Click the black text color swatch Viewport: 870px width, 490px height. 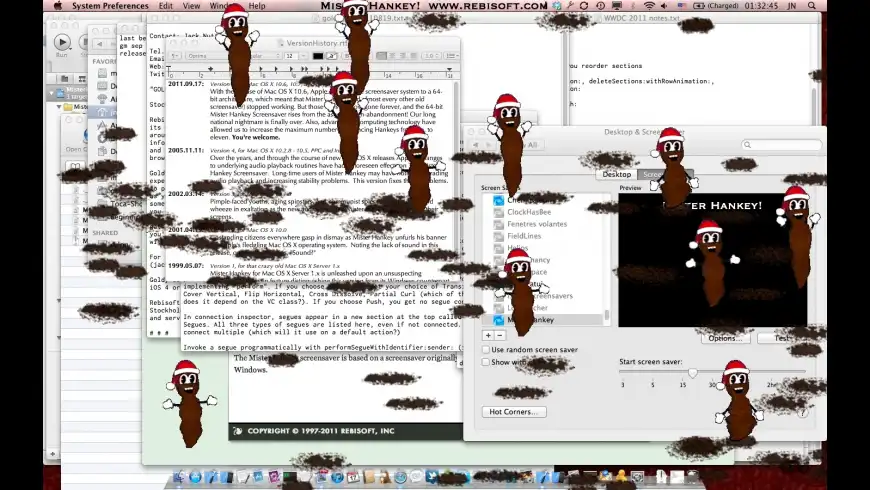coord(318,55)
